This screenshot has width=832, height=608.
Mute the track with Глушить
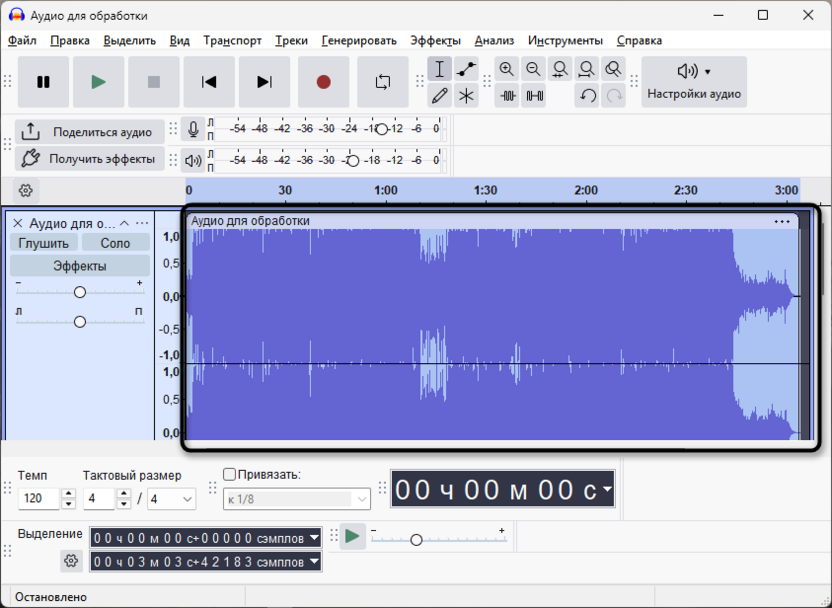point(44,243)
